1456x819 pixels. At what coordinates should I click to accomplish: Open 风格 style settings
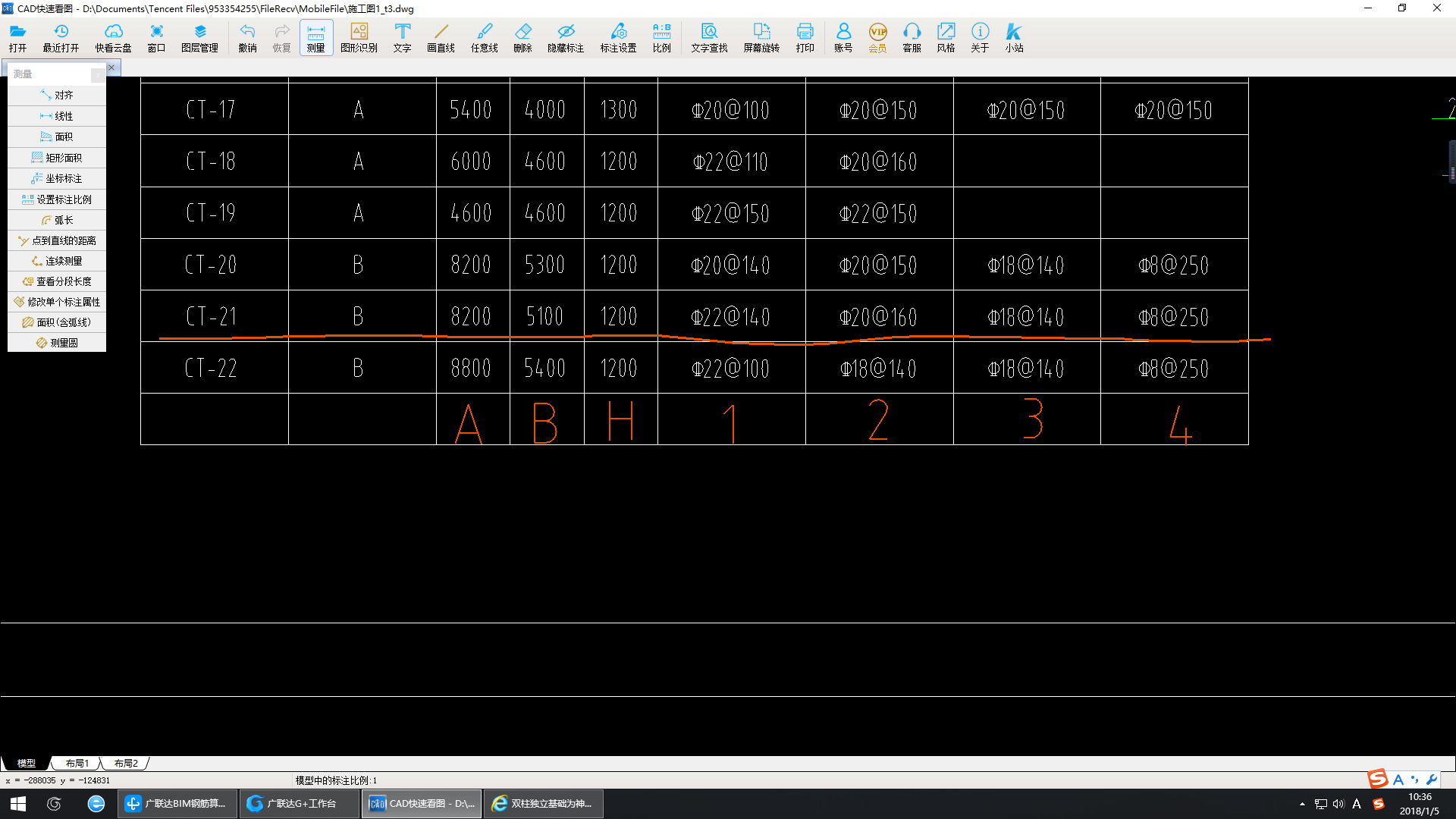(946, 37)
